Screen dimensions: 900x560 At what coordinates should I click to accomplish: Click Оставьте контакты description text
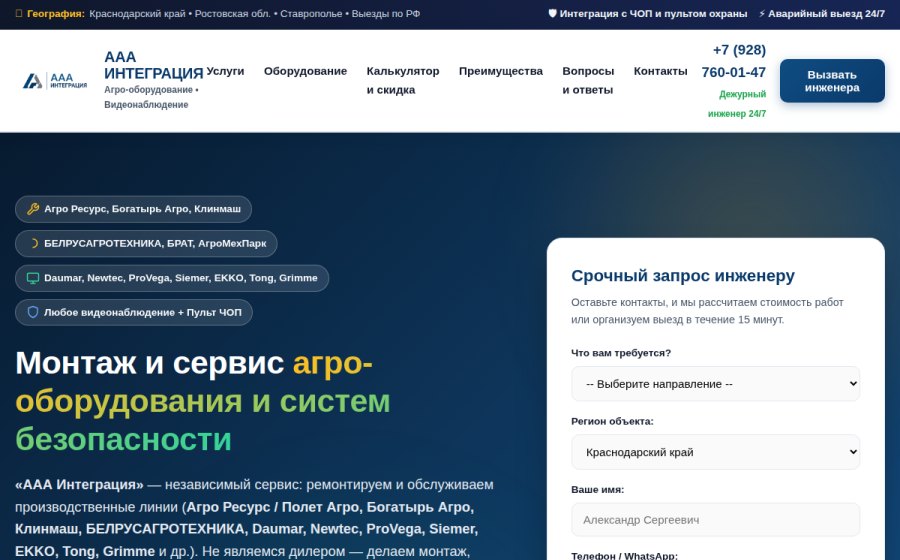pos(707,311)
